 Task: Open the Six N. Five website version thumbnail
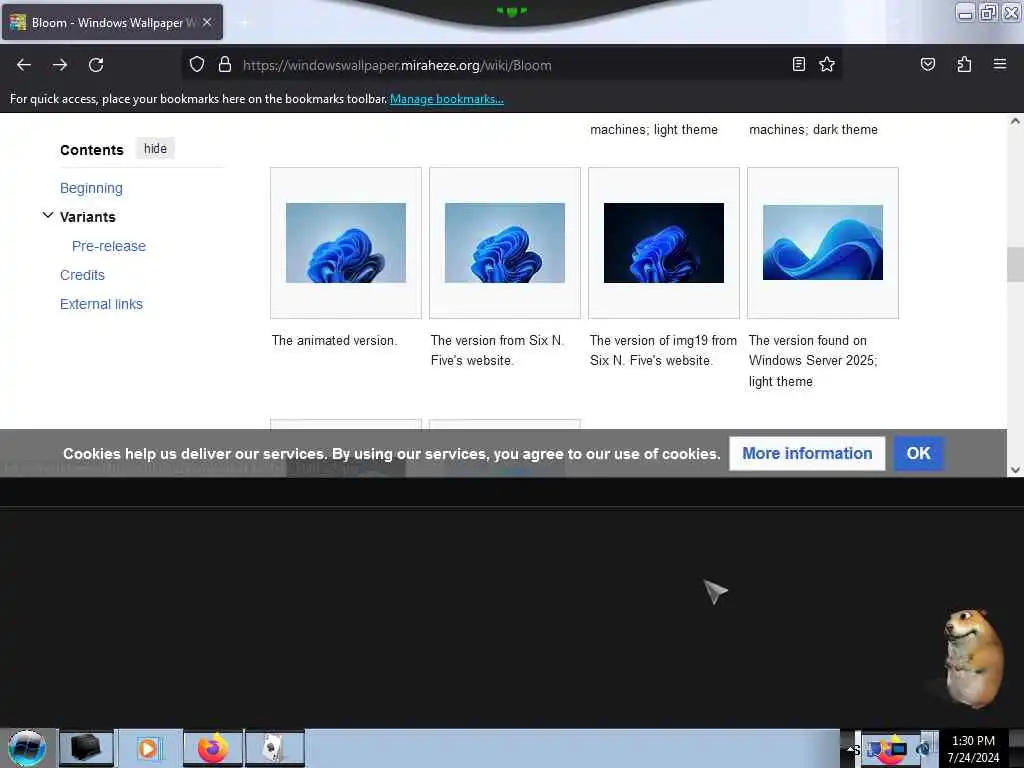(x=505, y=243)
